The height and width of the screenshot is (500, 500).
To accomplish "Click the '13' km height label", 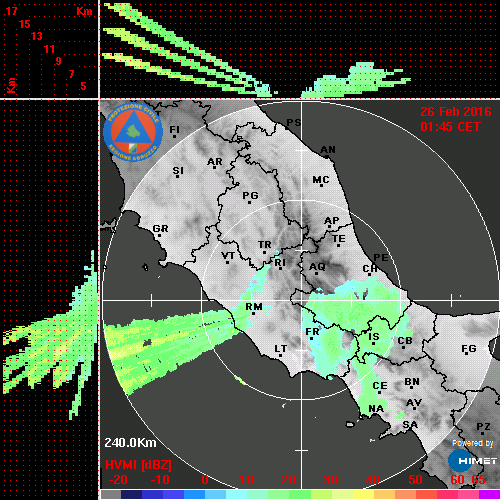I will pos(37,36).
